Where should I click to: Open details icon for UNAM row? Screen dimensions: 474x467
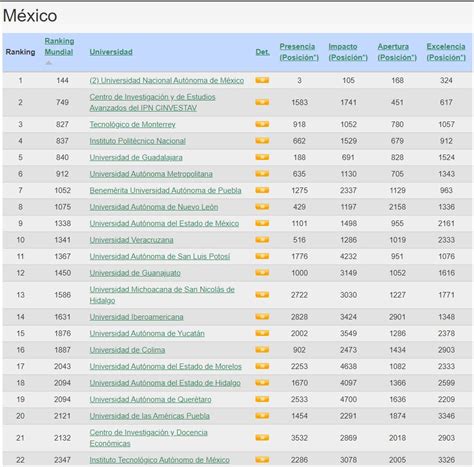pos(262,80)
